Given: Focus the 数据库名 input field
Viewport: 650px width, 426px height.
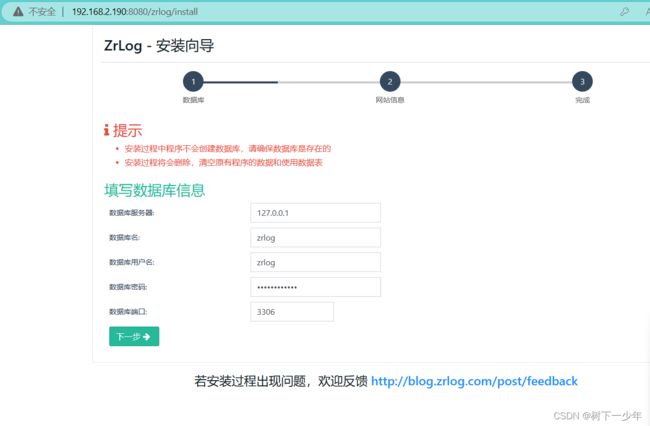Looking at the screenshot, I should (315, 238).
